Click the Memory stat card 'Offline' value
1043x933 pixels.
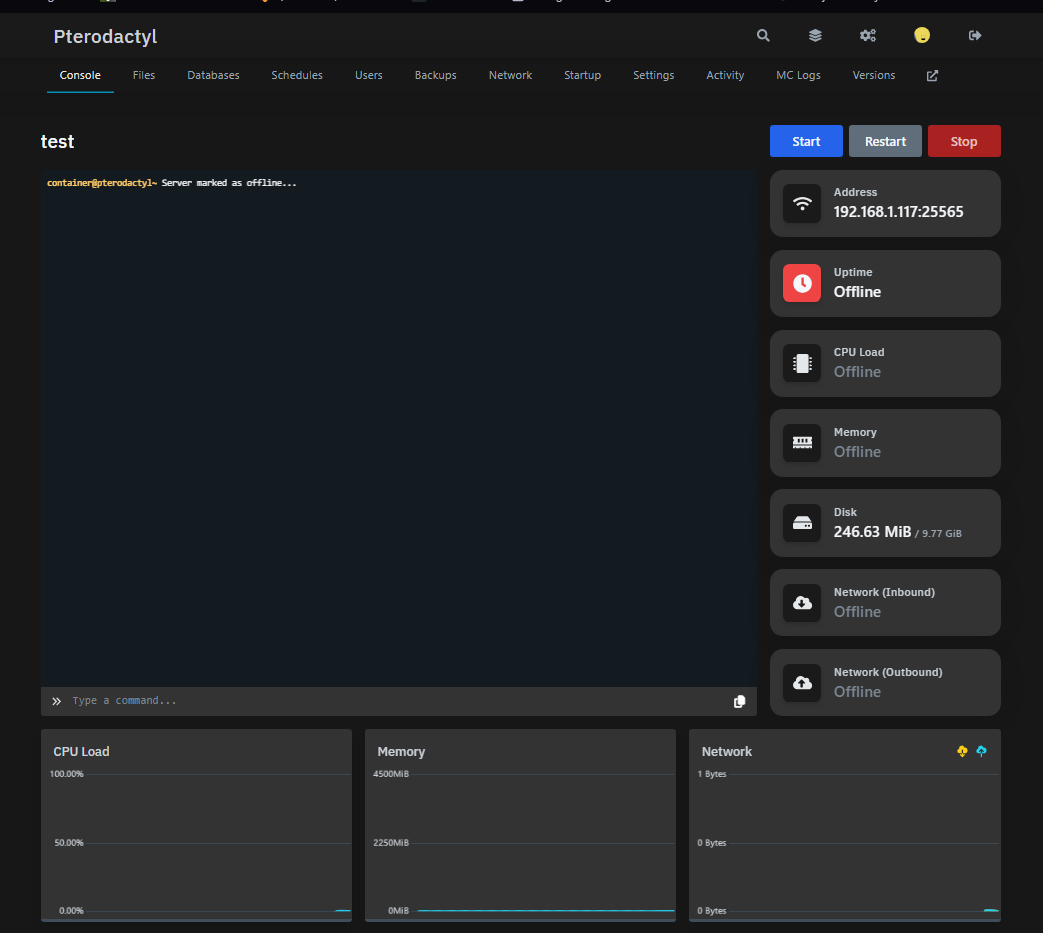tap(857, 452)
